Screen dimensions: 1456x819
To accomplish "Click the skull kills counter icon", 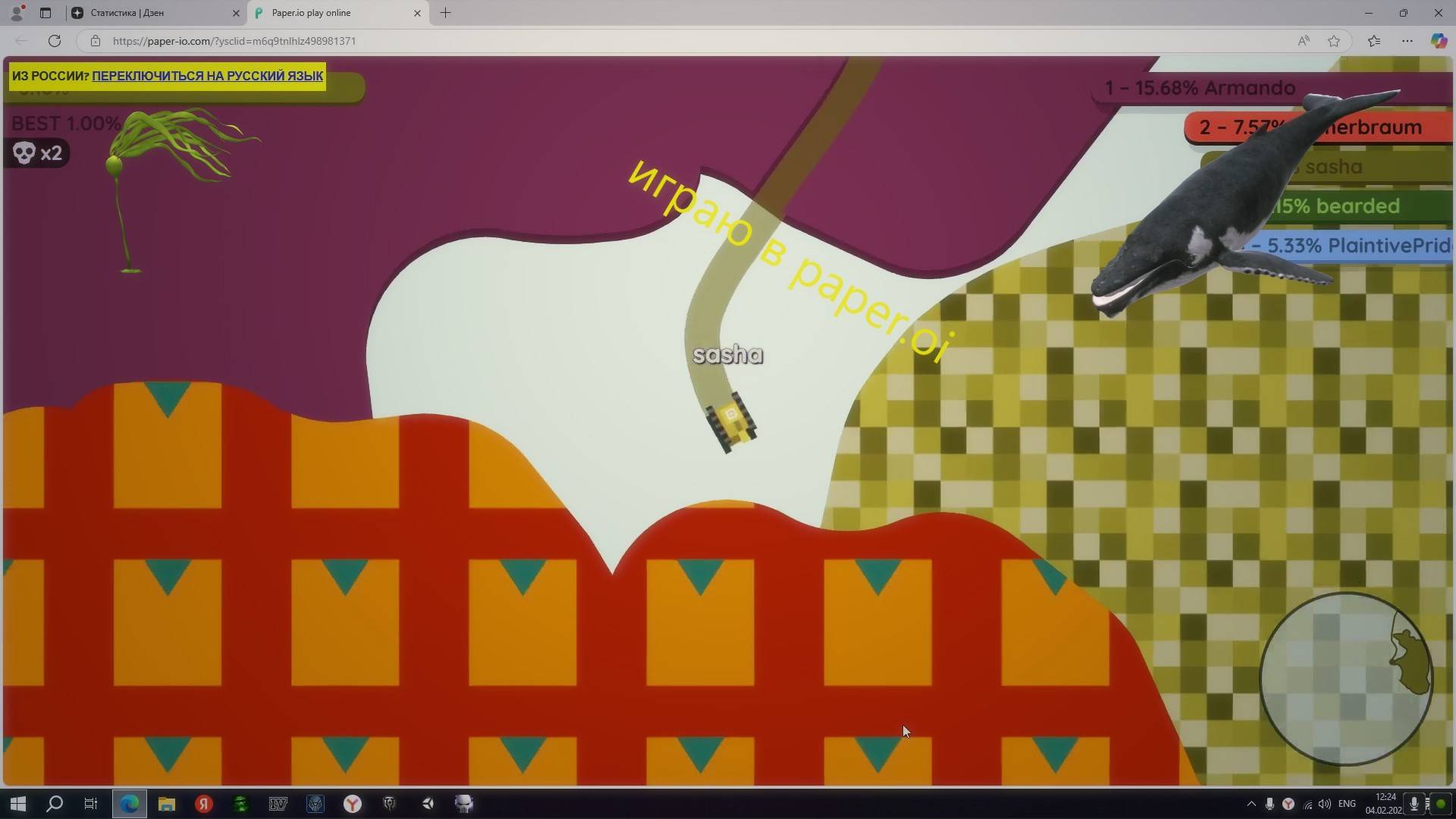I will tap(24, 153).
